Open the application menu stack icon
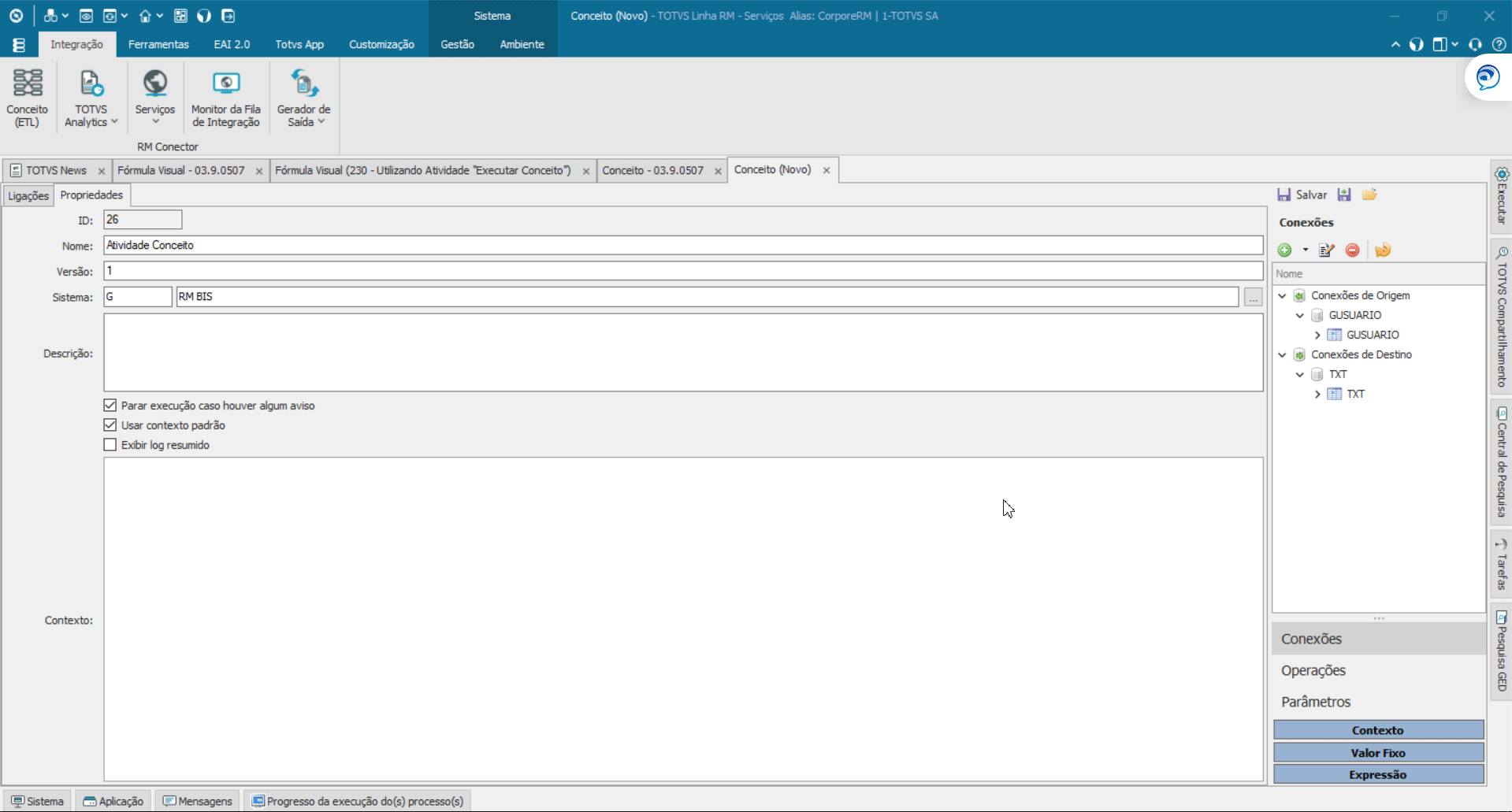Screen dimensions: 1512x812 coord(19,45)
